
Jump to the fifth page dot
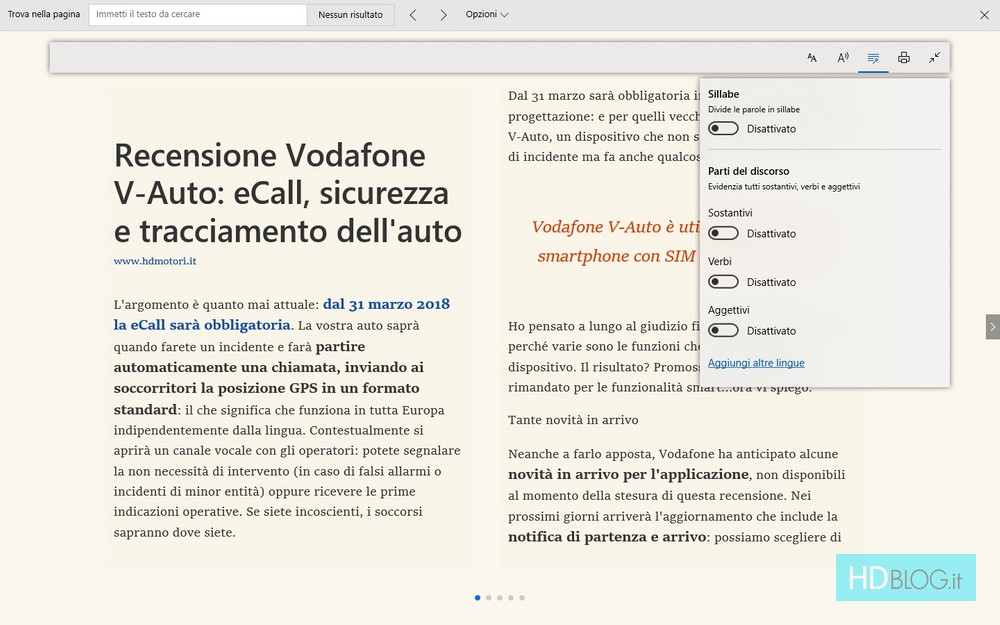click(x=522, y=598)
